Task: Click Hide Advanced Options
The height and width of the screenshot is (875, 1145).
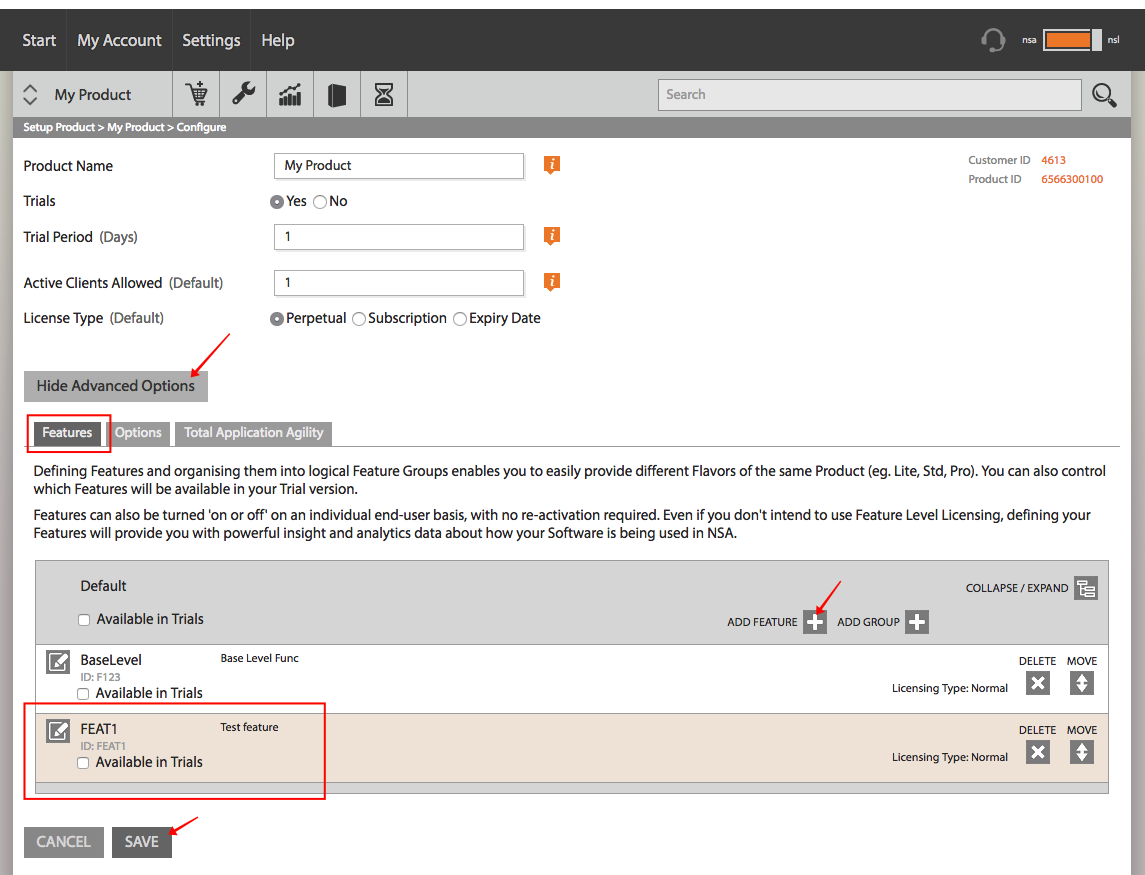Action: pyautogui.click(x=115, y=386)
